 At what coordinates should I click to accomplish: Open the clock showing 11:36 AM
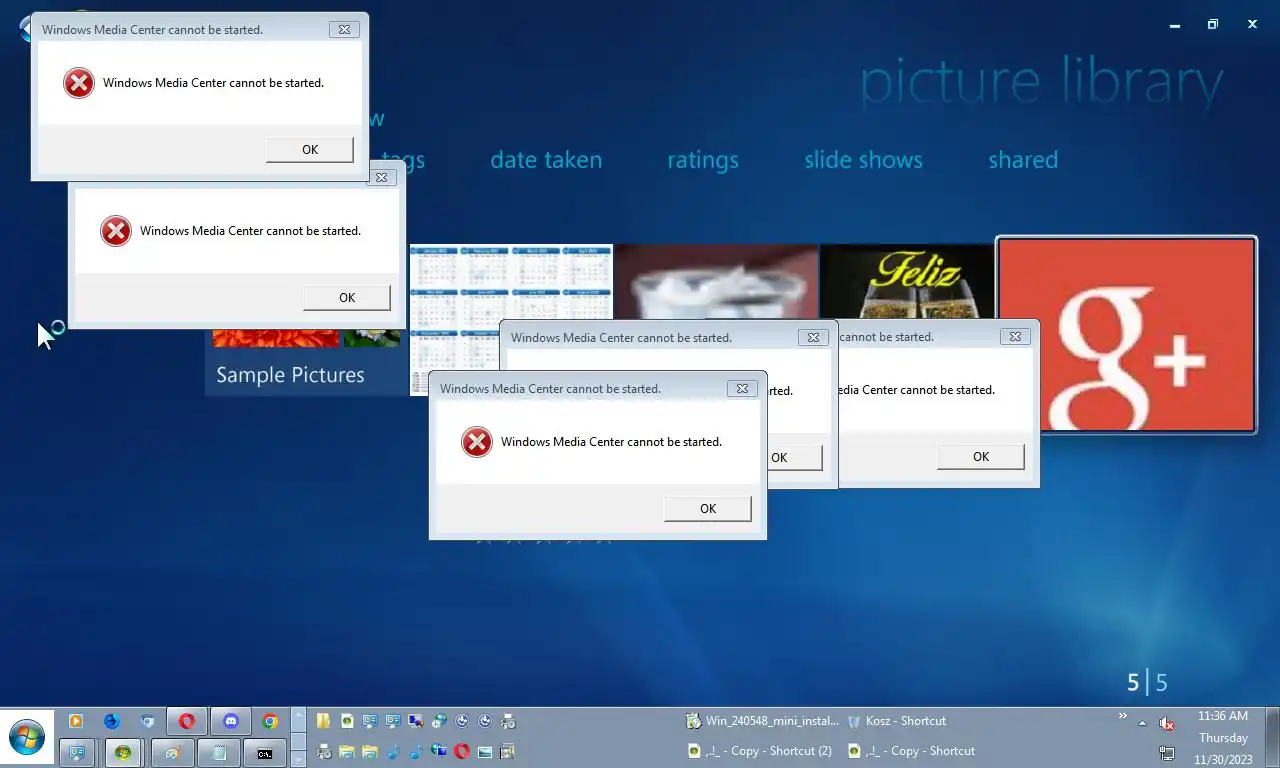[x=1223, y=738]
